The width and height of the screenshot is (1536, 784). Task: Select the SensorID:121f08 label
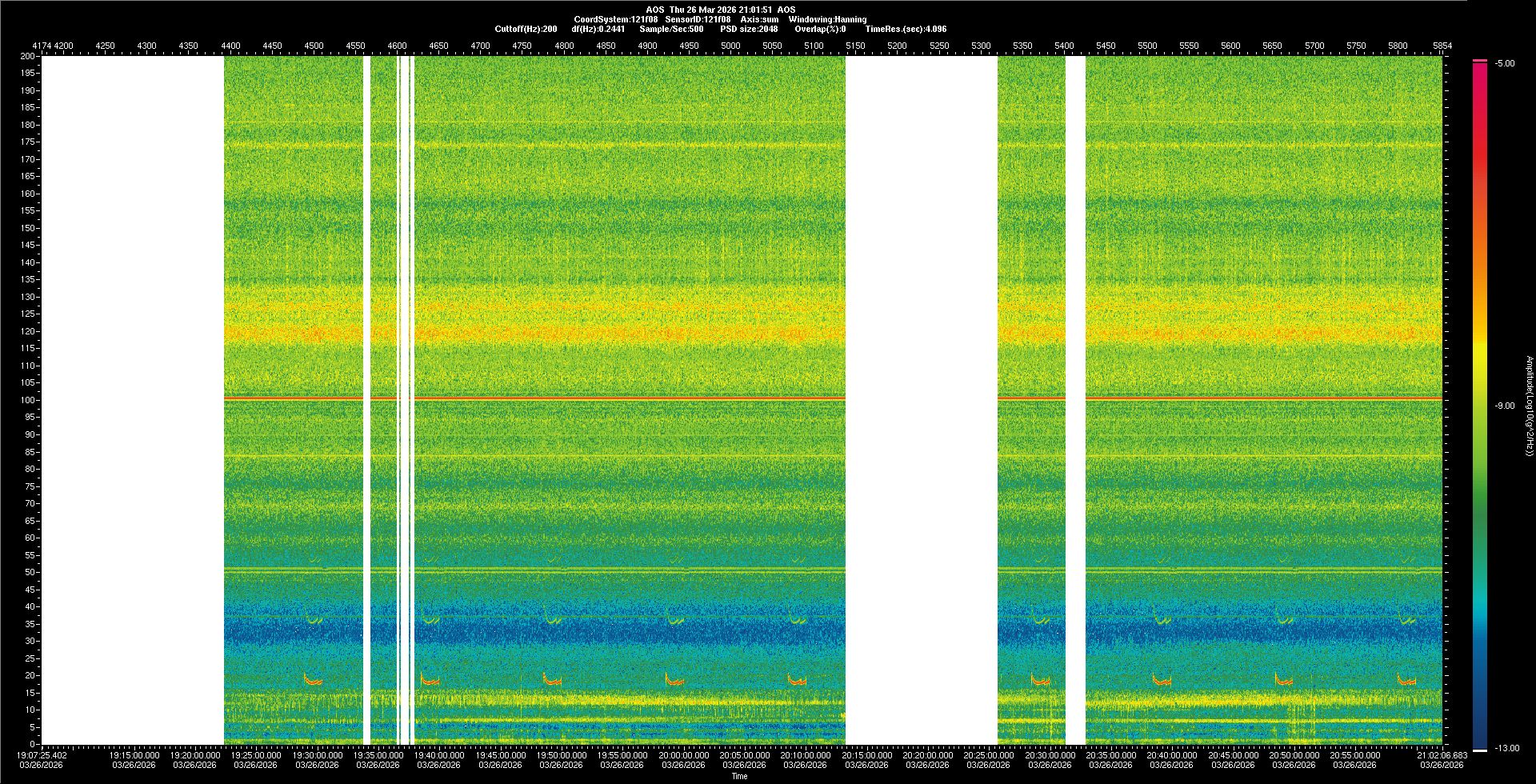point(698,19)
